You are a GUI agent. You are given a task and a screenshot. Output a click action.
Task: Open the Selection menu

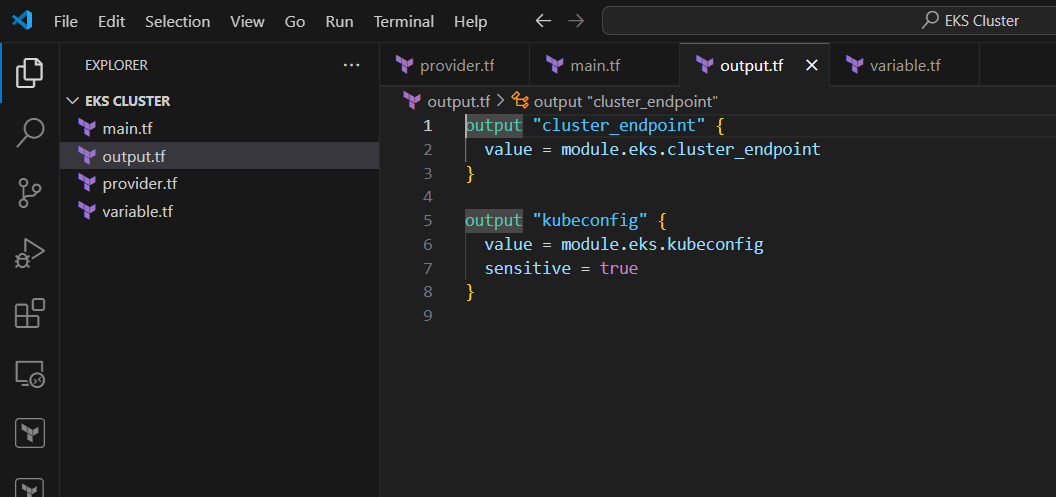[178, 22]
